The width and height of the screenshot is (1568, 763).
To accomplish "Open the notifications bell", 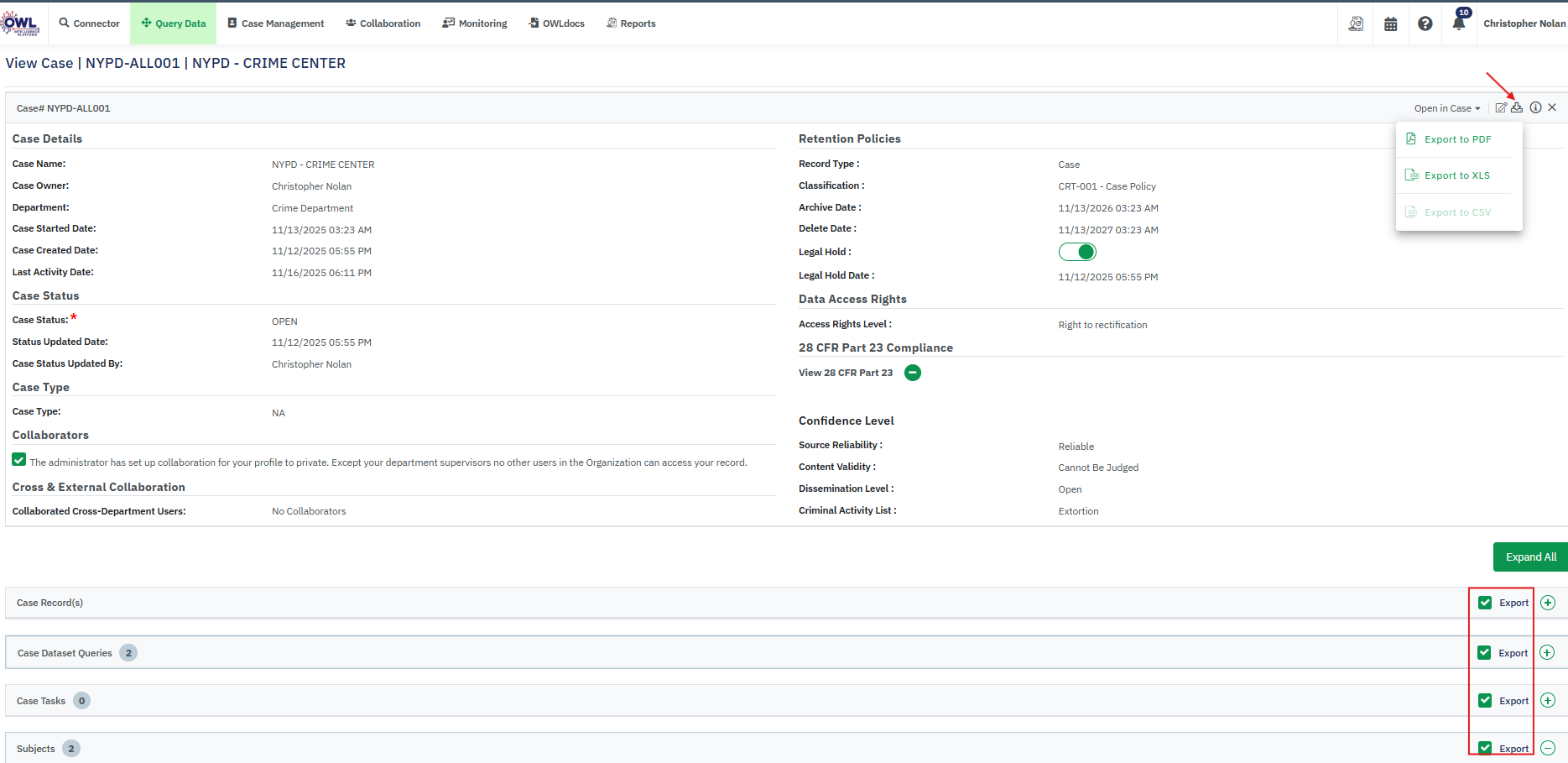I will [1459, 24].
